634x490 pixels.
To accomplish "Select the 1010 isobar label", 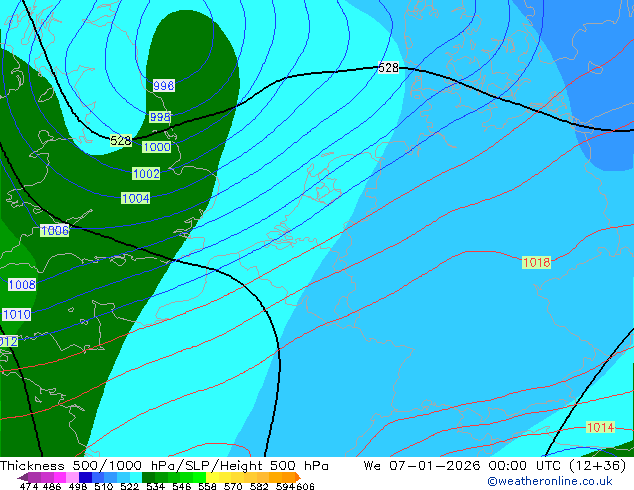I will click(17, 315).
